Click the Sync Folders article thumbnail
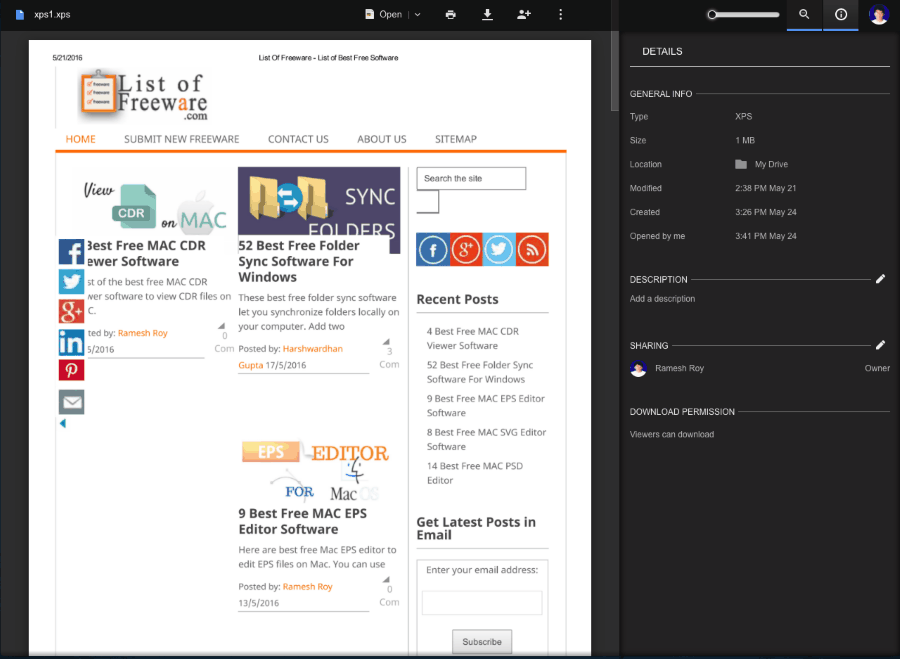Image resolution: width=900 pixels, height=659 pixels. pos(319,202)
